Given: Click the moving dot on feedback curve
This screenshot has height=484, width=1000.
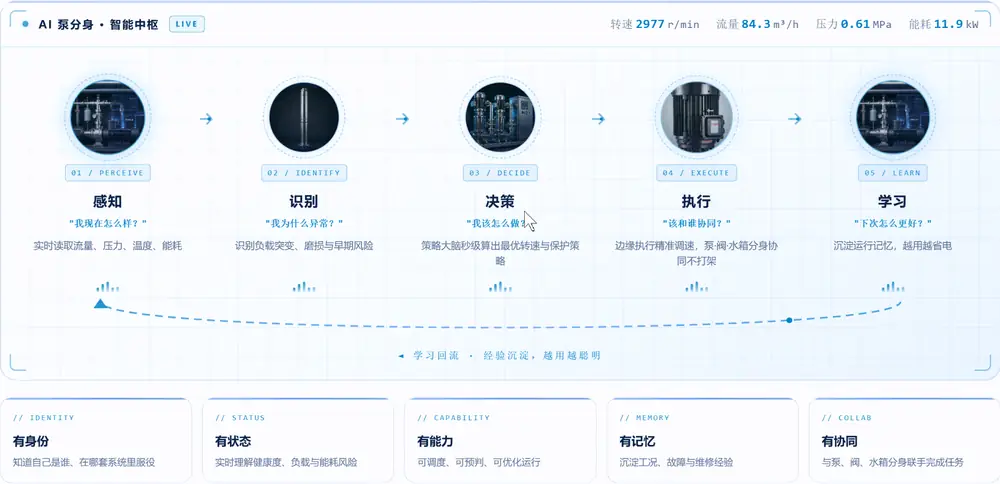Looking at the screenshot, I should click(789, 320).
